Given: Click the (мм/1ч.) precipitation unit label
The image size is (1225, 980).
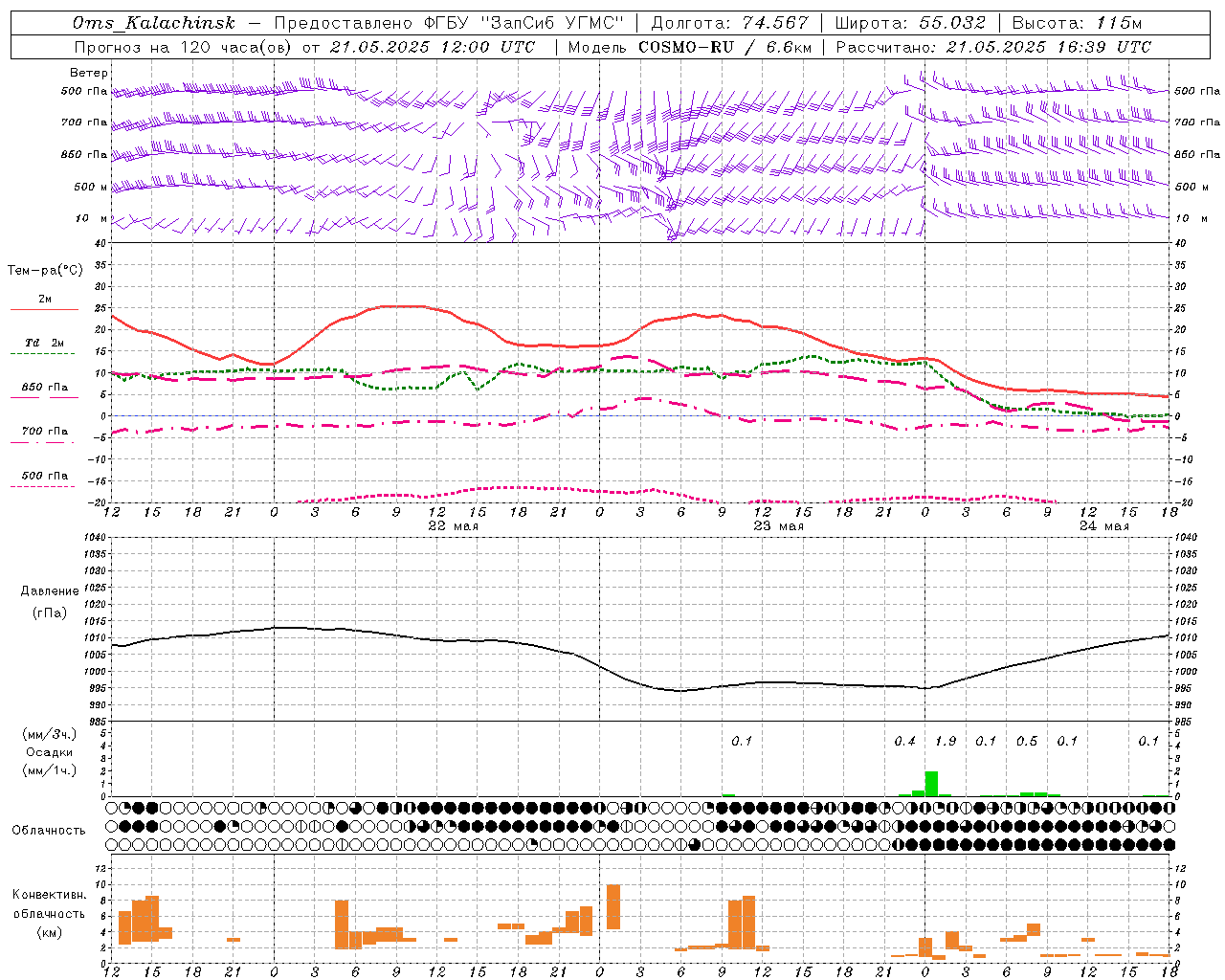Looking at the screenshot, I should tap(50, 770).
